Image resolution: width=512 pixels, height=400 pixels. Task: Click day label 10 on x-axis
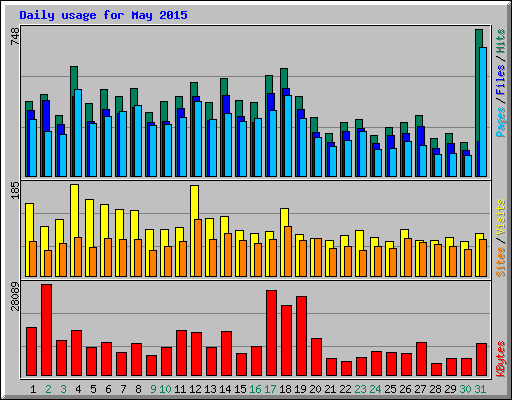pos(165,389)
